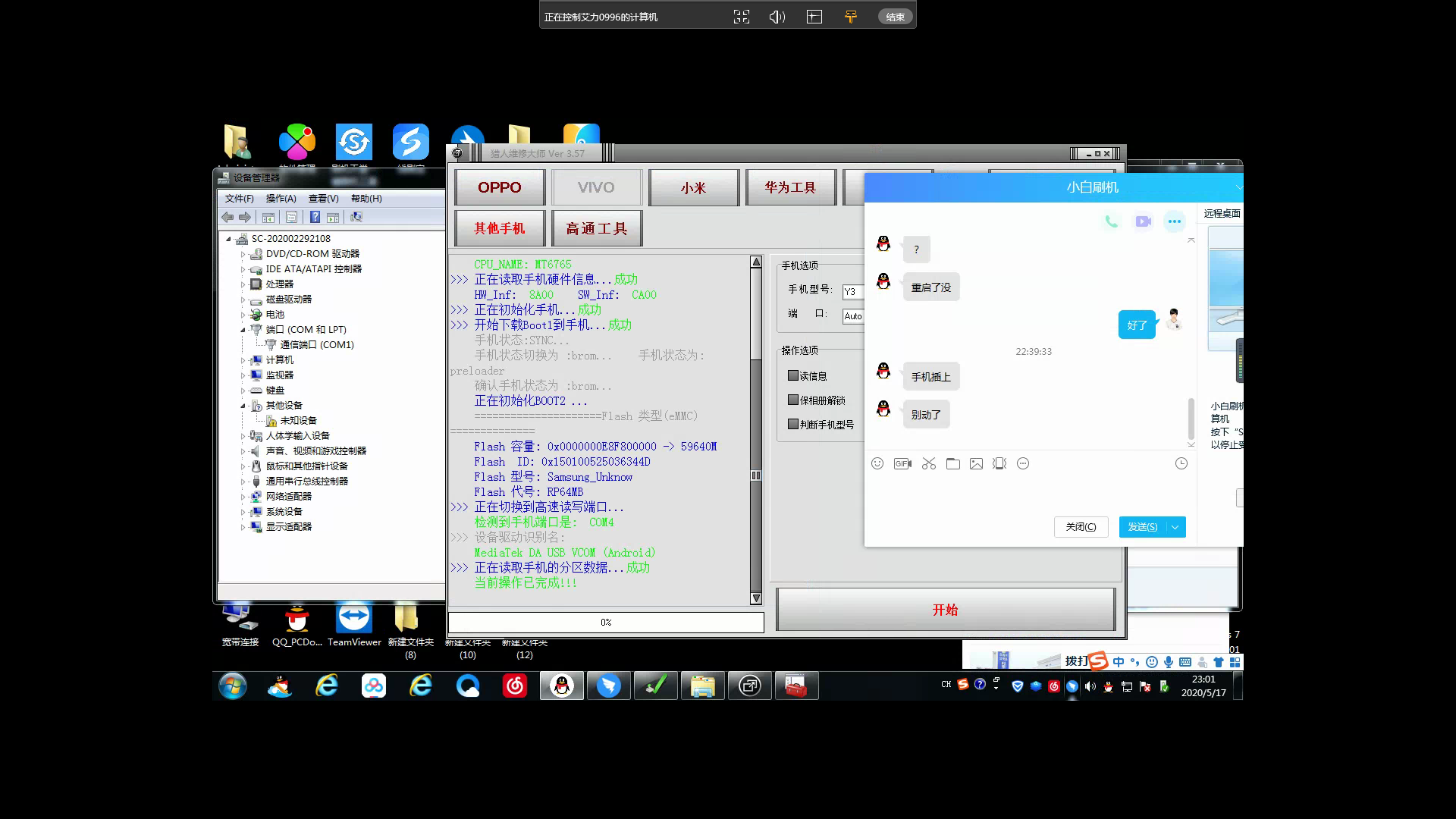Click the forward arrow in Device Manager toolbar
The image size is (1456, 819).
pos(245,218)
